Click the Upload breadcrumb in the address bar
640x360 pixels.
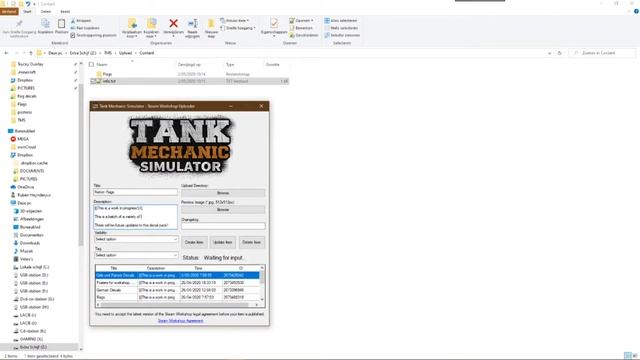pyautogui.click(x=125, y=53)
